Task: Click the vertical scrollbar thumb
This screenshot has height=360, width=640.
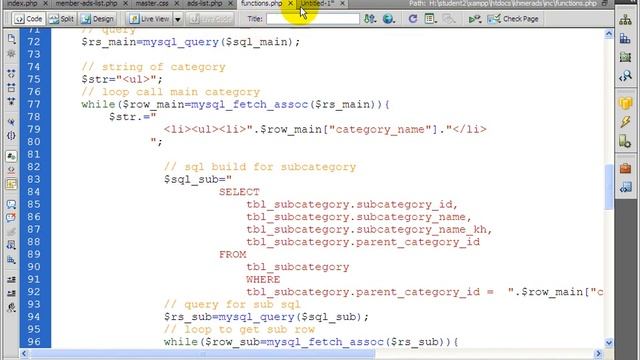Action: pyautogui.click(x=609, y=187)
